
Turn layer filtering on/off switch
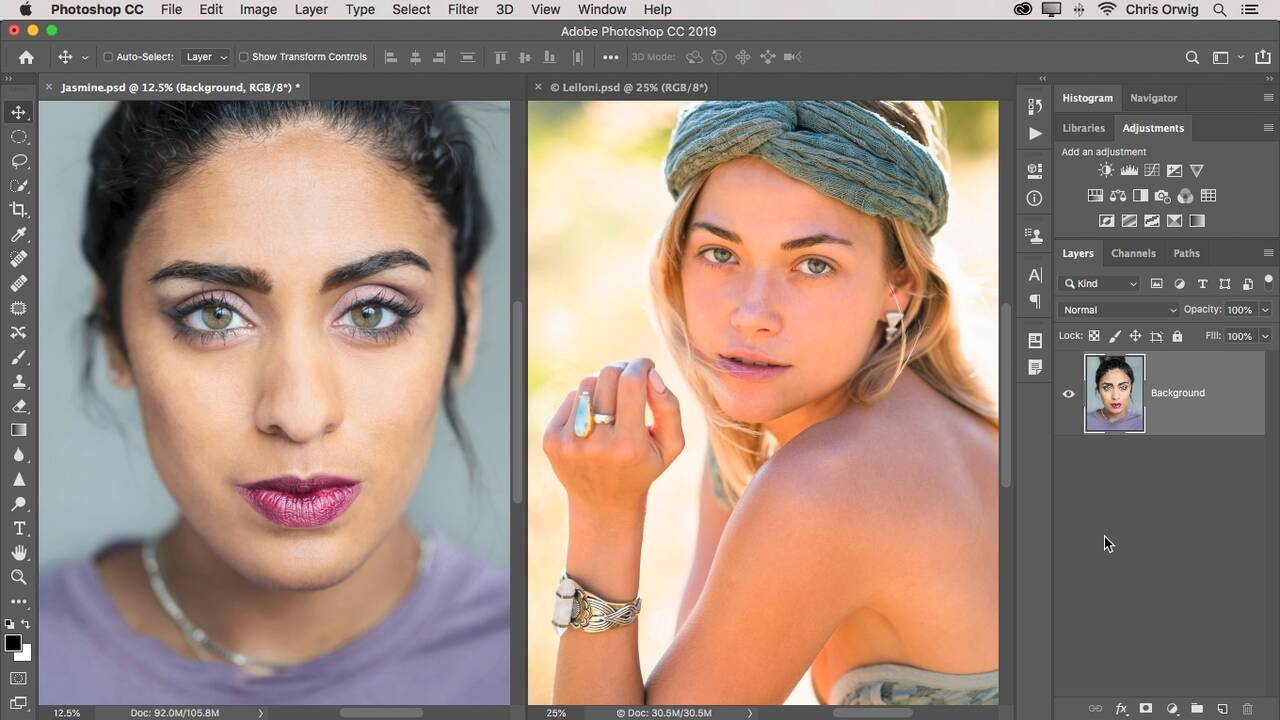point(1269,281)
